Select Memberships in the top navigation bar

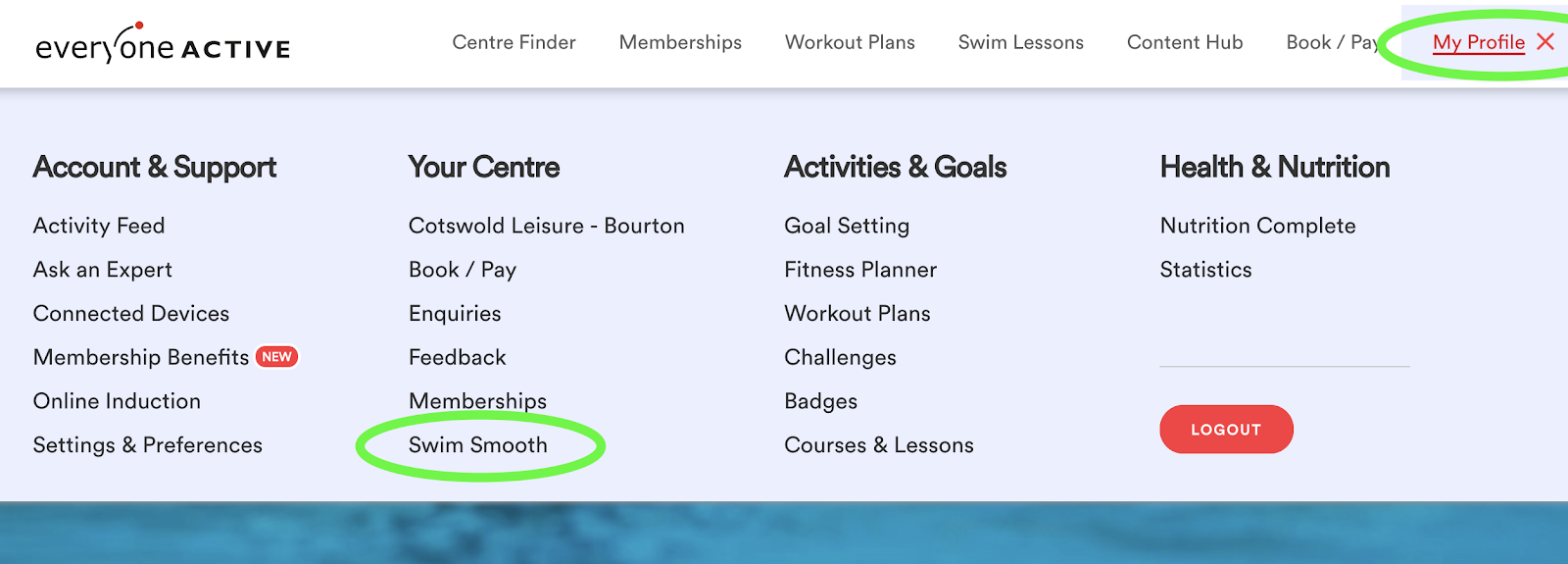click(680, 42)
